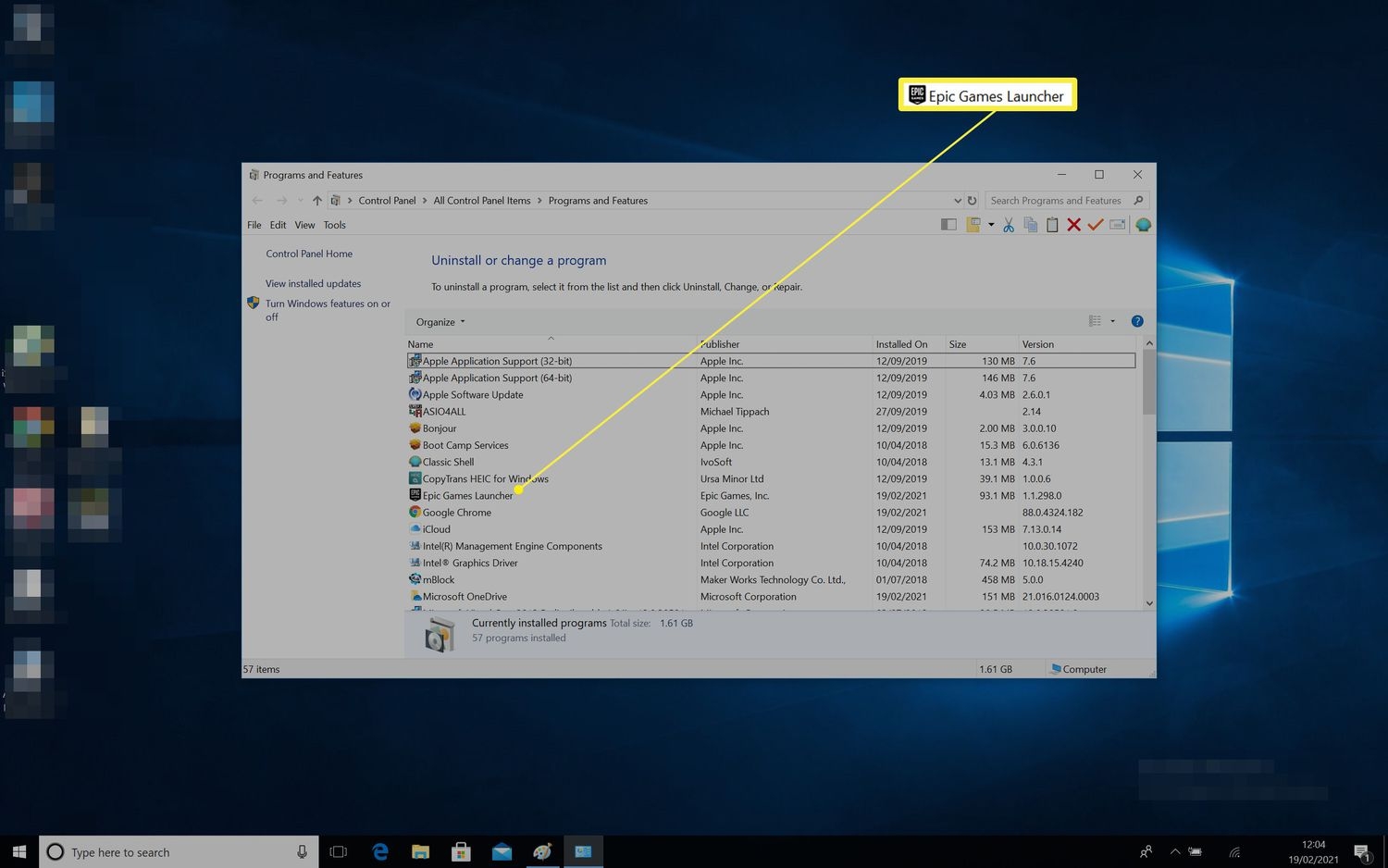Open the Edit menu
This screenshot has height=868, width=1388.
tap(278, 225)
